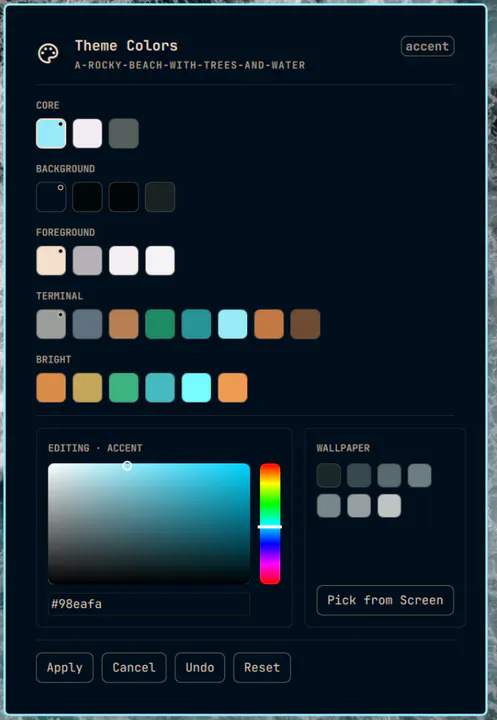Click inside the saturation-brightness color picker area
497x720 pixels.
click(x=149, y=524)
